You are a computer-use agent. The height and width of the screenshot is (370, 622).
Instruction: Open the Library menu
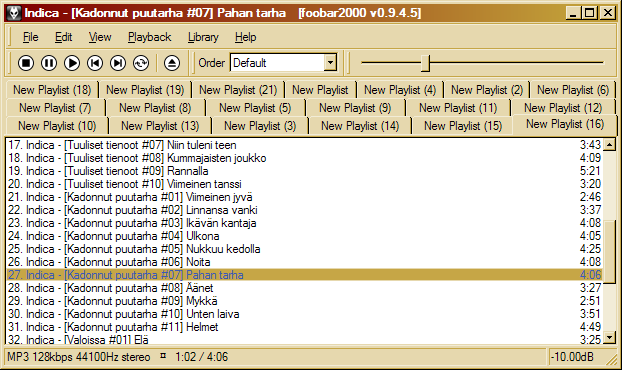[x=203, y=37]
